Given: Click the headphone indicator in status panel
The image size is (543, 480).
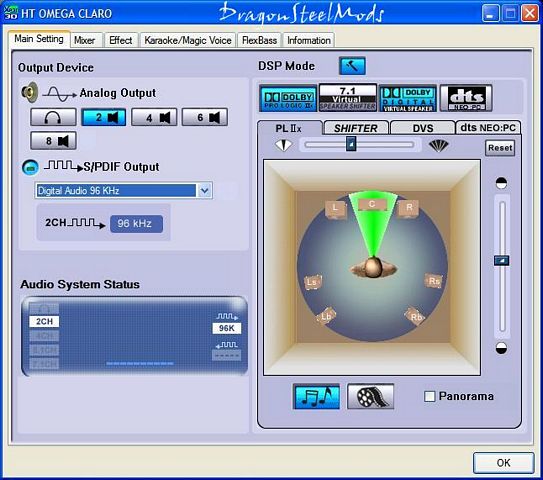Looking at the screenshot, I should pos(44,308).
